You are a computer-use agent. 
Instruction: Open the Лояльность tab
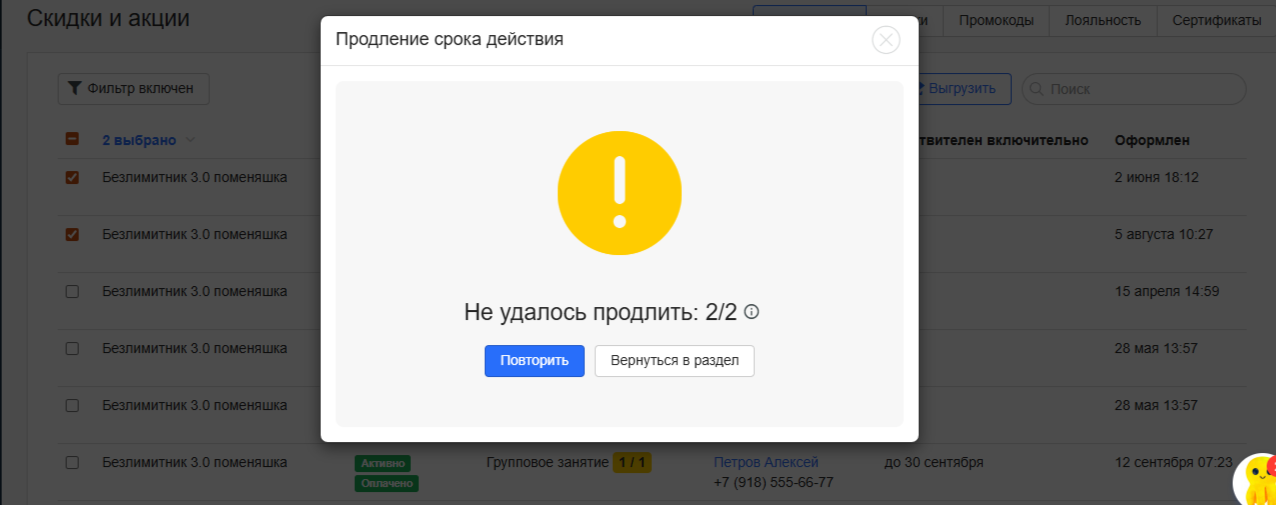[x=1103, y=20]
